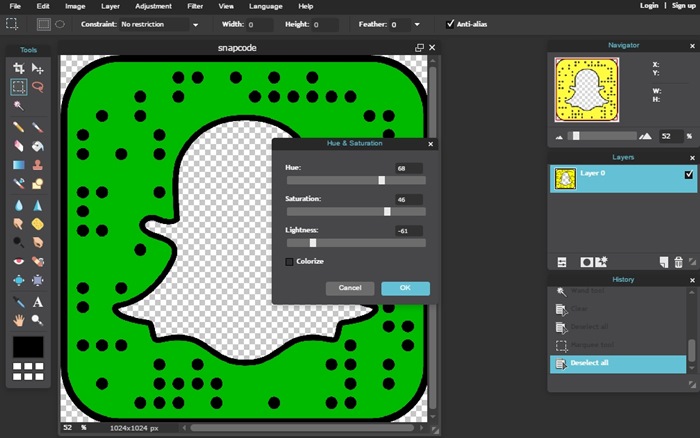Cancel the Hue & Saturation dialog
Screen dimensions: 700x438
350,288
